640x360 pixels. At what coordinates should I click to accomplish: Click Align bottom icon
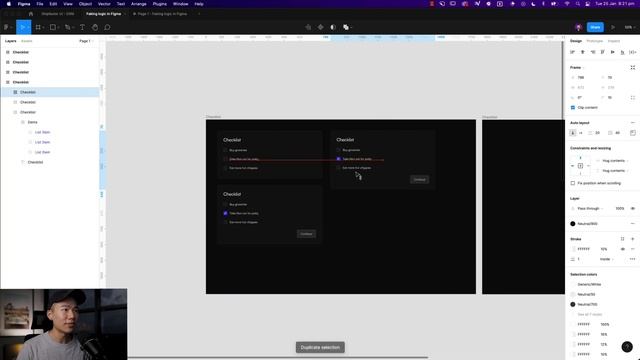pos(622,52)
